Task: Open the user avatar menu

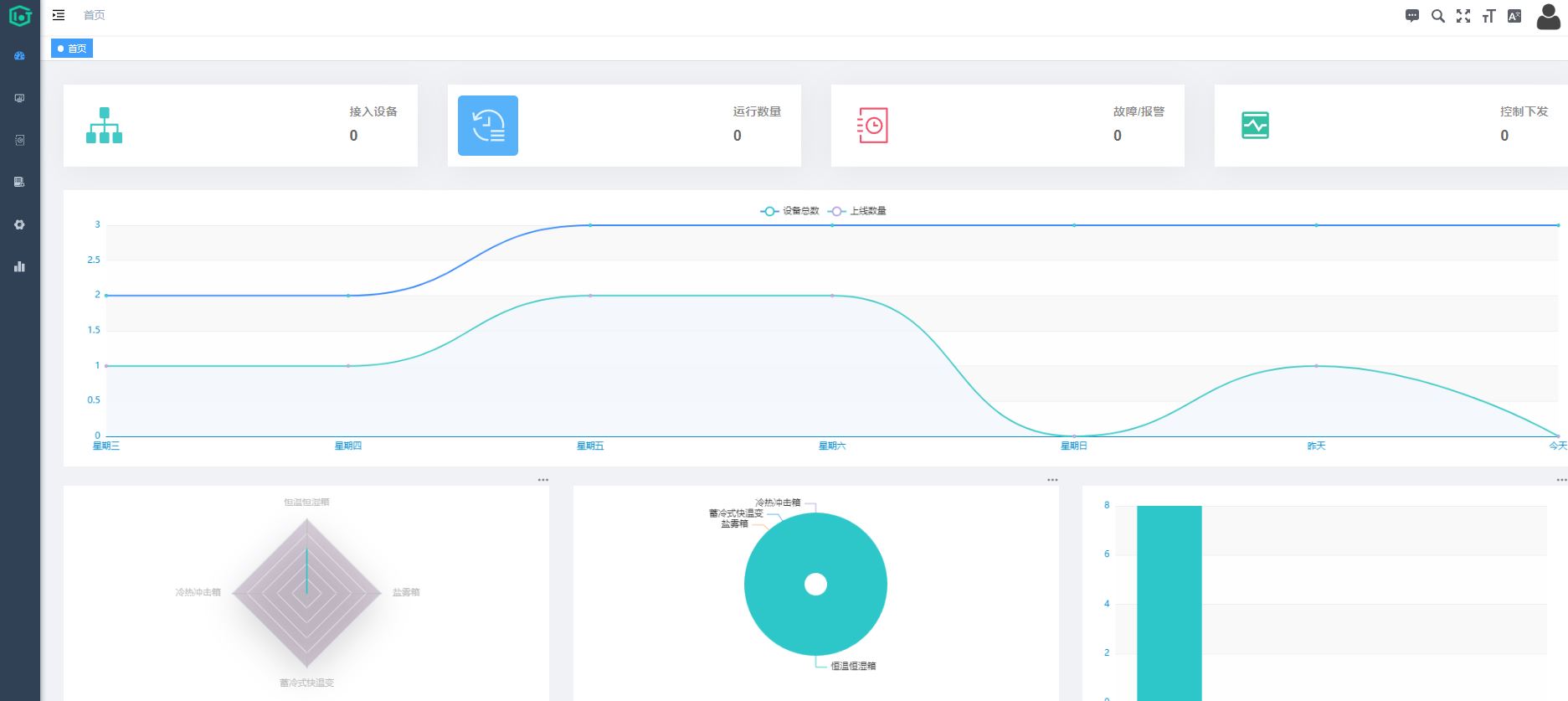Action: (1549, 17)
